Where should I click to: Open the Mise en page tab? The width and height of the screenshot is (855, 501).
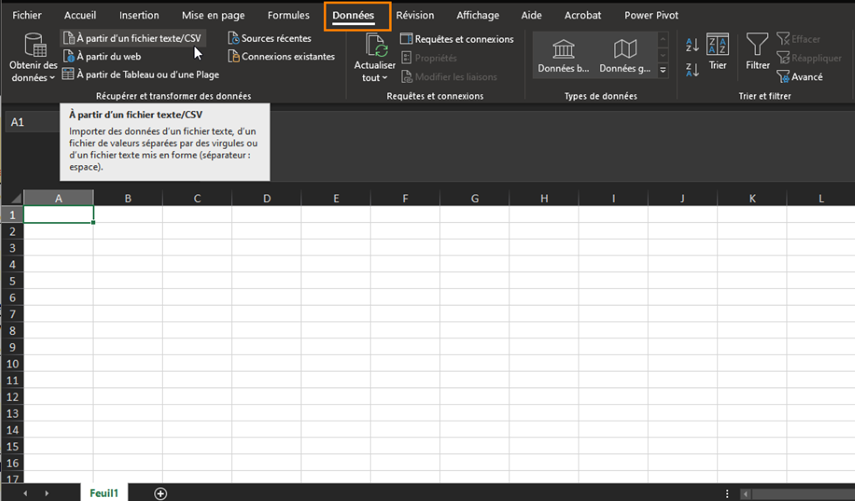213,15
